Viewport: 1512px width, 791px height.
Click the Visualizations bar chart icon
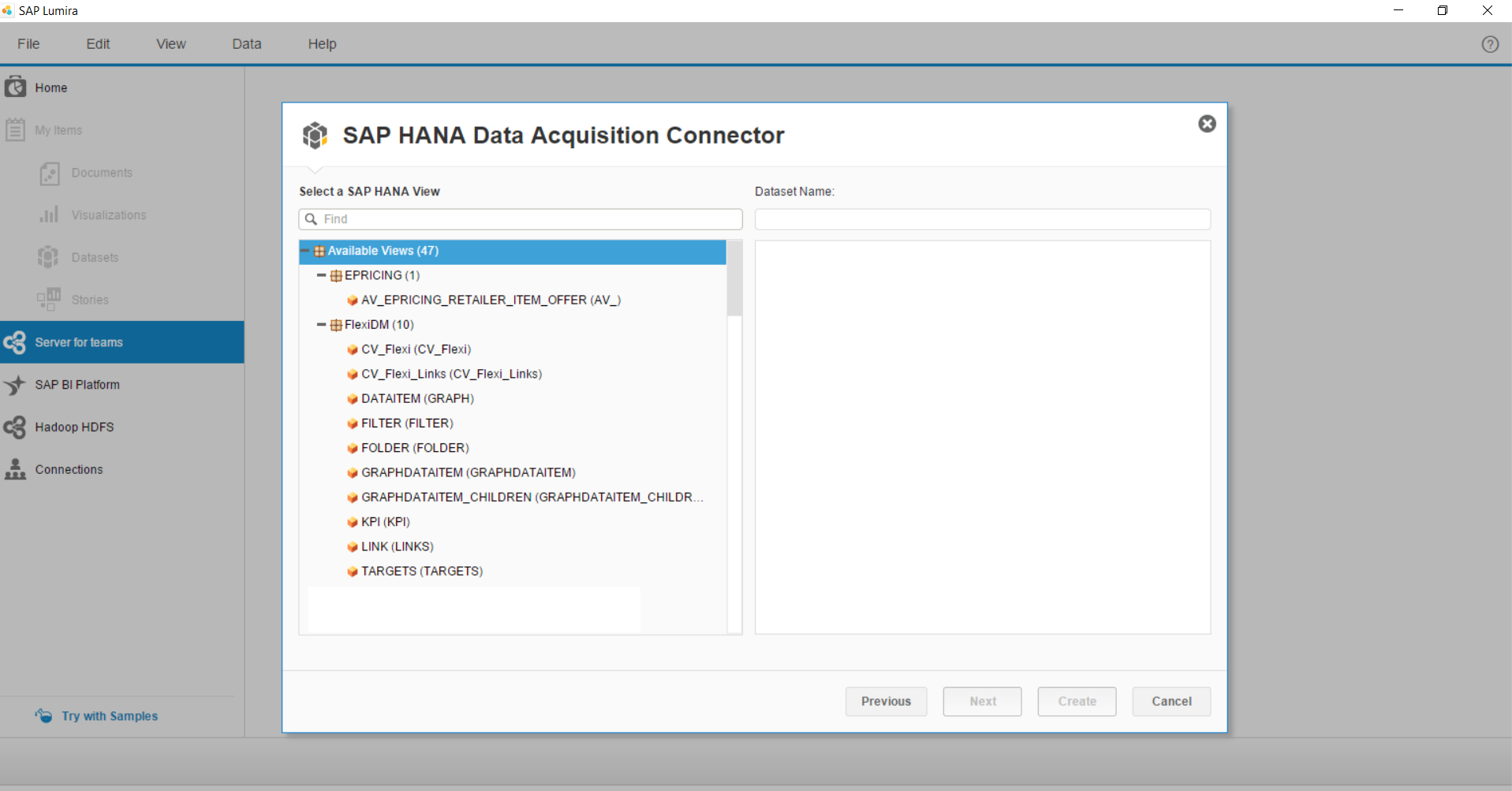49,215
